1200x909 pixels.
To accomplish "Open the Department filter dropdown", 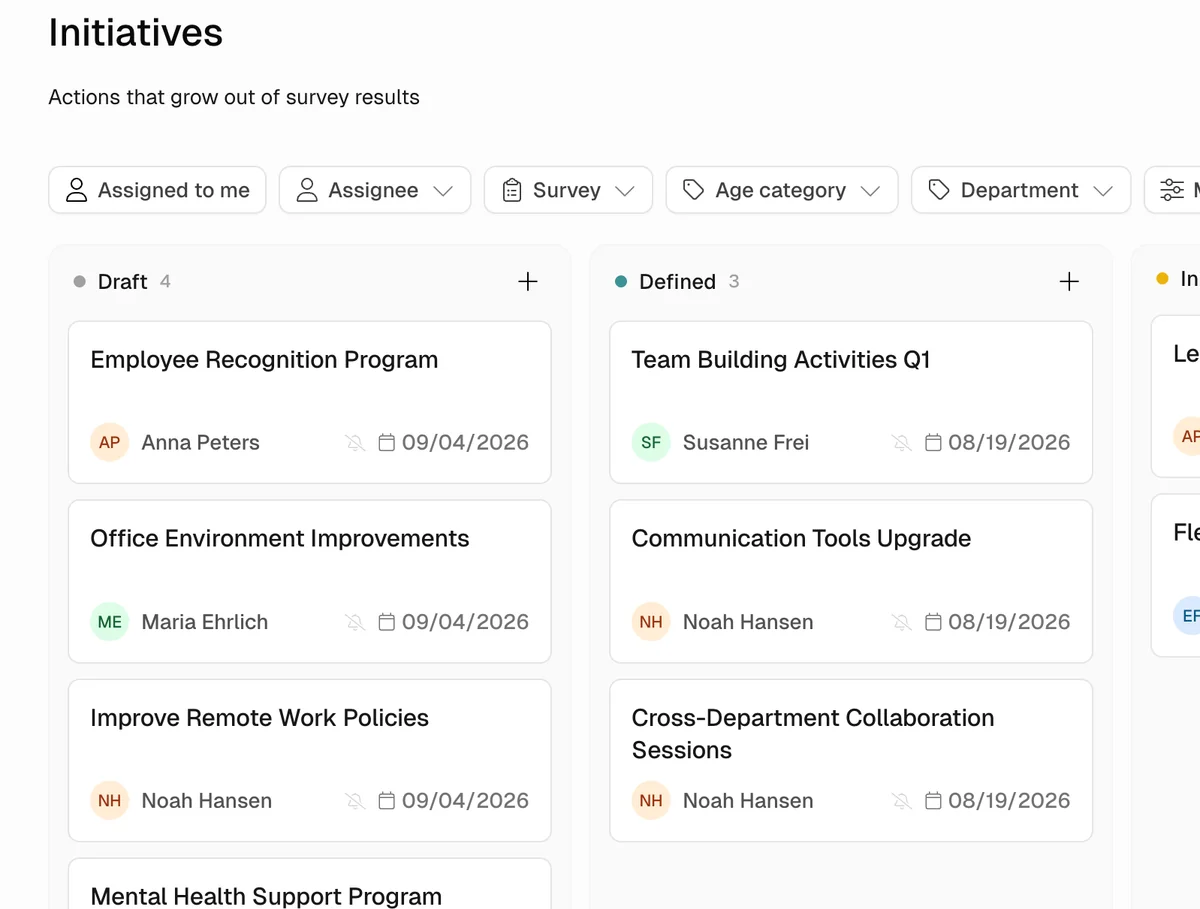I will pos(1021,190).
